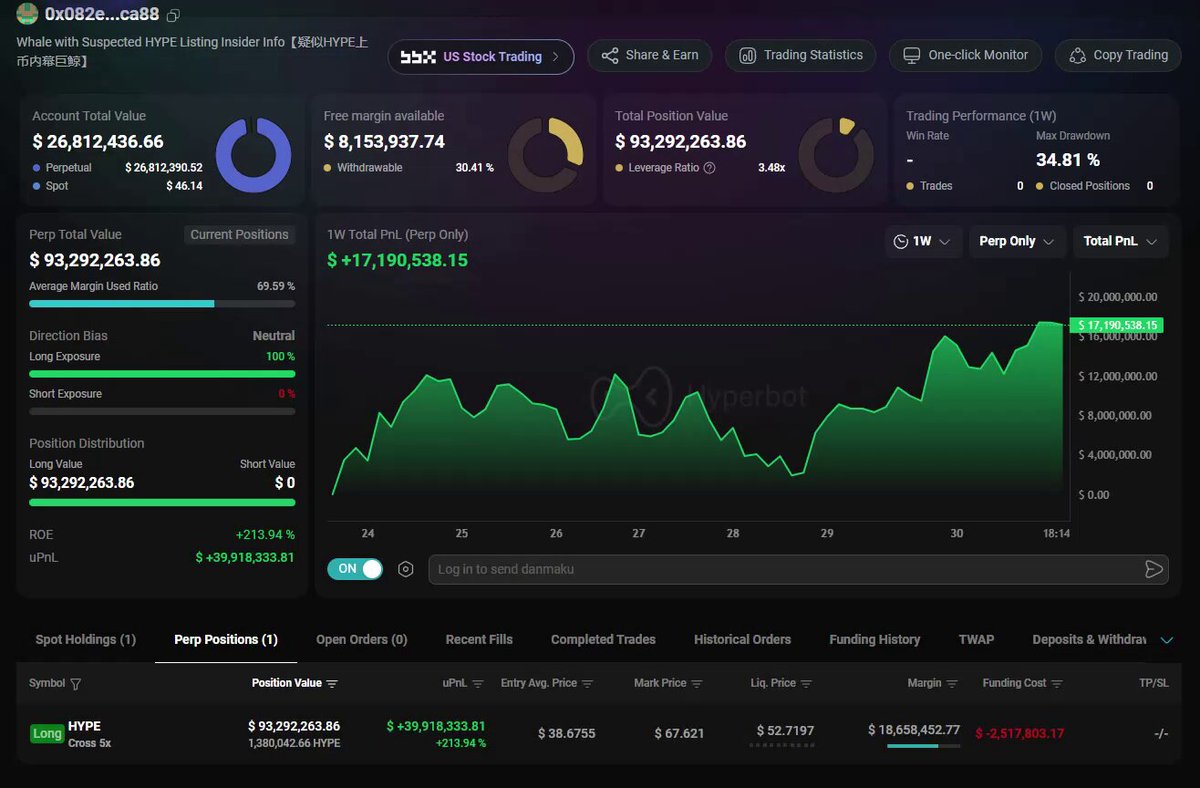1200x788 pixels.
Task: Click 1W Total PnL $ +17,190,538.15 heading value
Action: 397,260
